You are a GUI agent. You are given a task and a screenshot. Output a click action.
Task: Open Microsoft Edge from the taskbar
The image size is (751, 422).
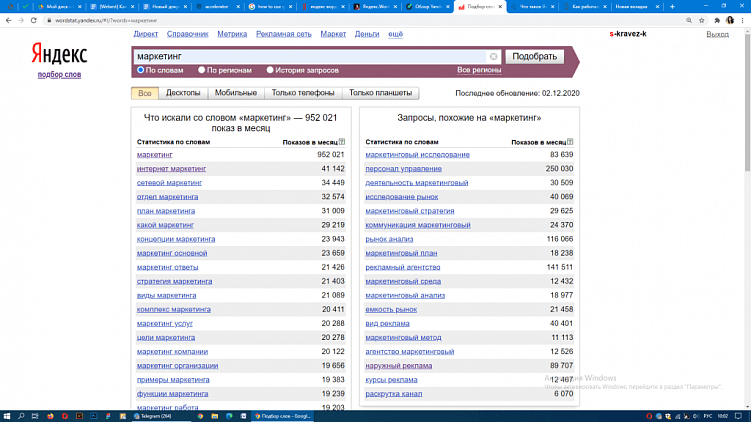[229, 416]
